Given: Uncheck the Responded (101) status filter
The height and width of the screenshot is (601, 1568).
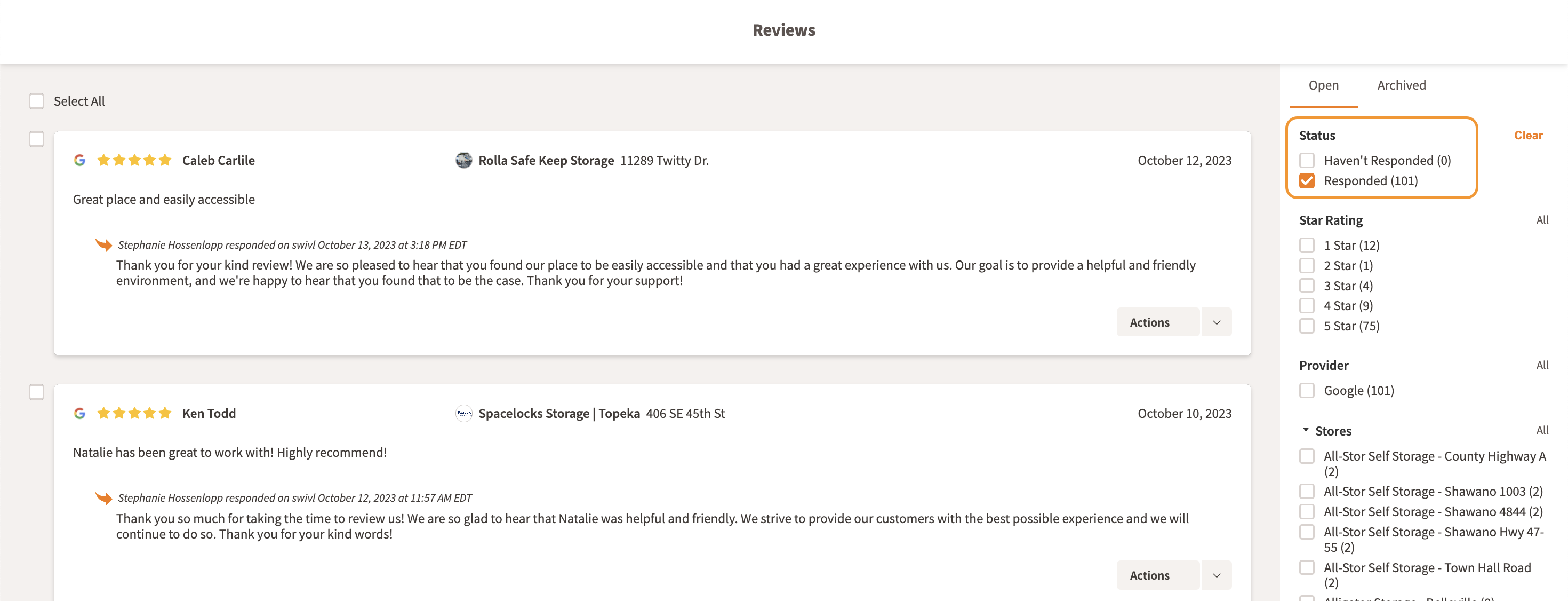Looking at the screenshot, I should tap(1307, 181).
